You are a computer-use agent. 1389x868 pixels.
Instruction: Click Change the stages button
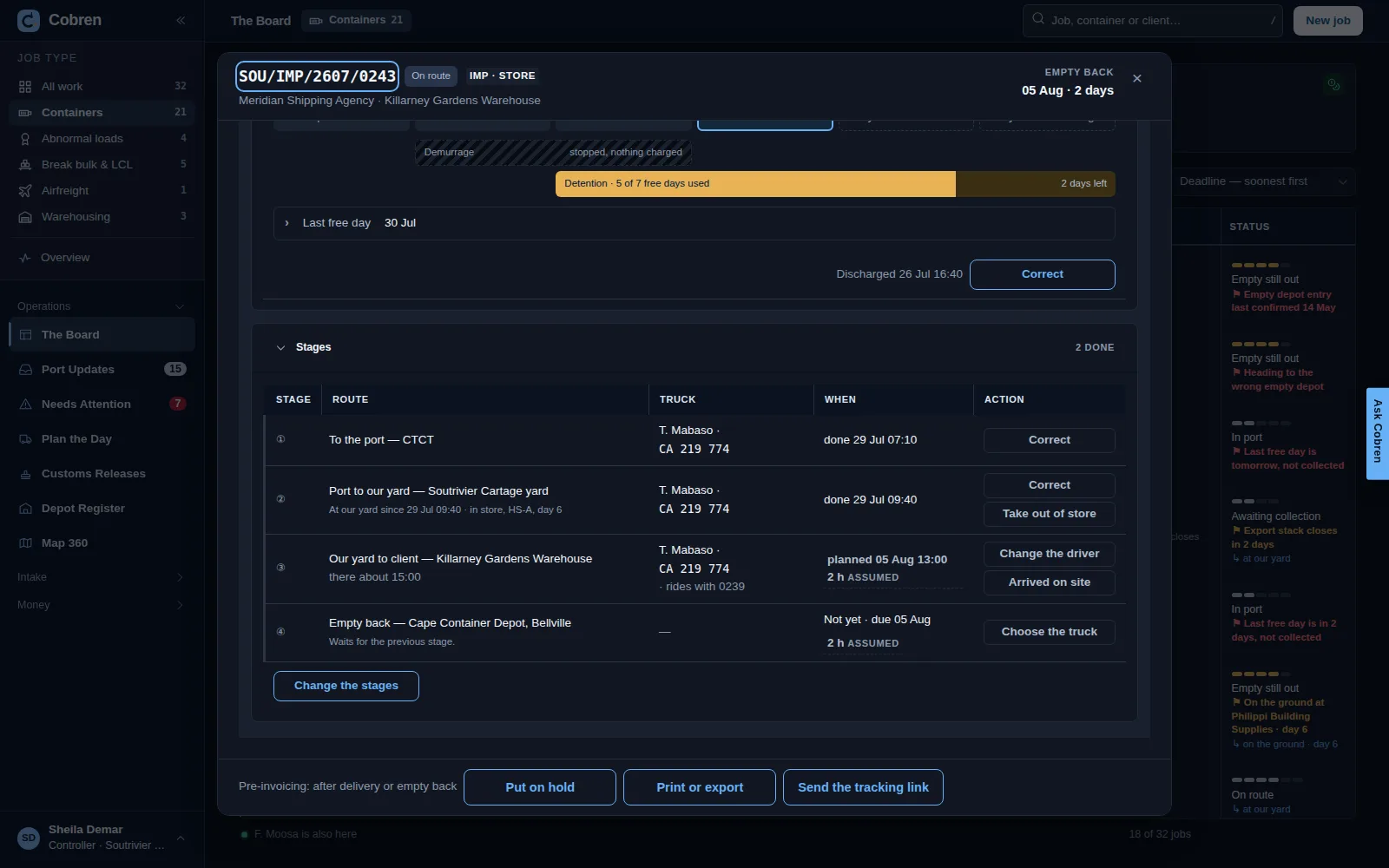[346, 686]
